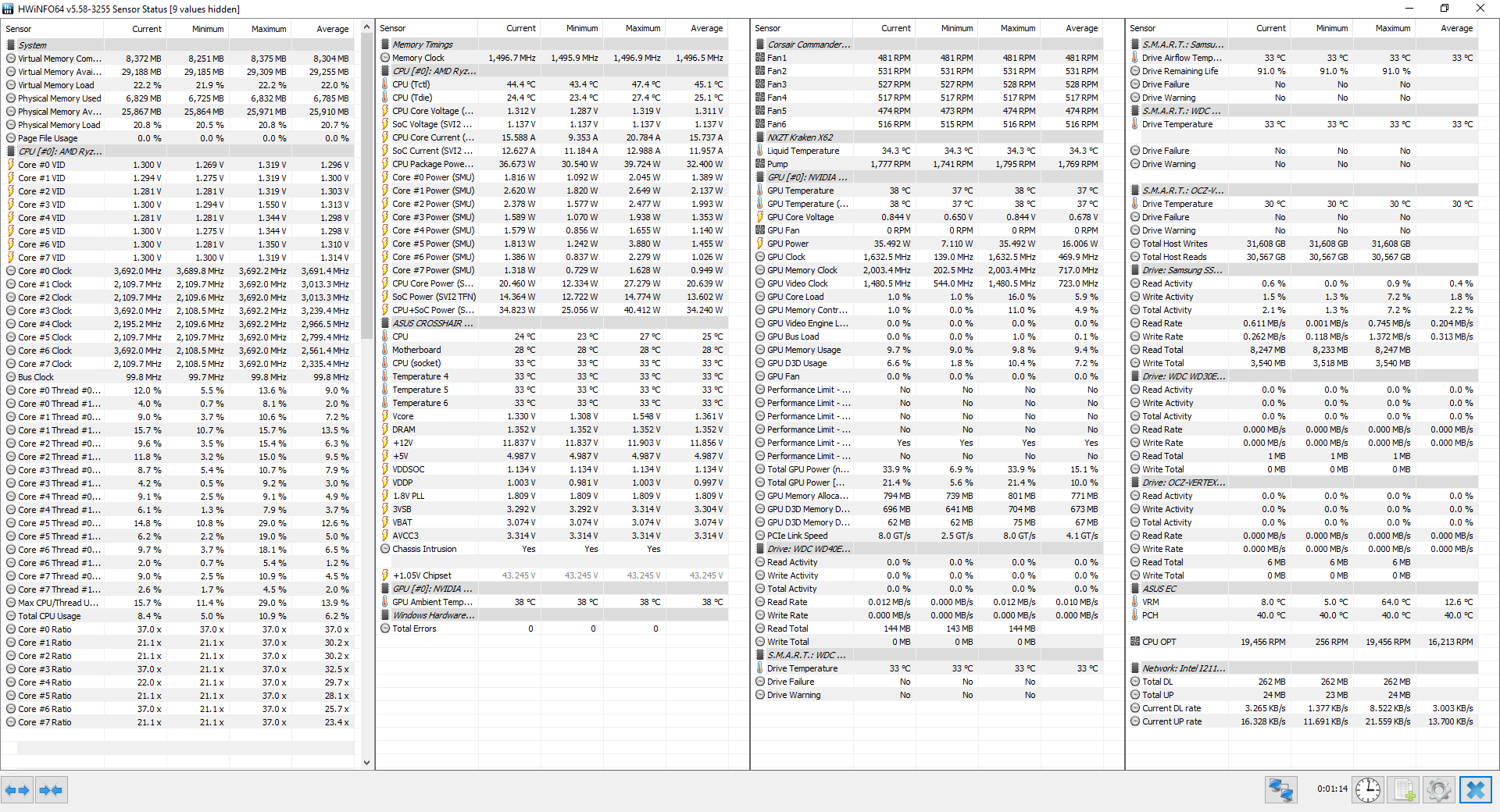Screen dimensions: 1500x812
Task: Shrink the sensor columns with the inward arrows button
Action: (51, 790)
